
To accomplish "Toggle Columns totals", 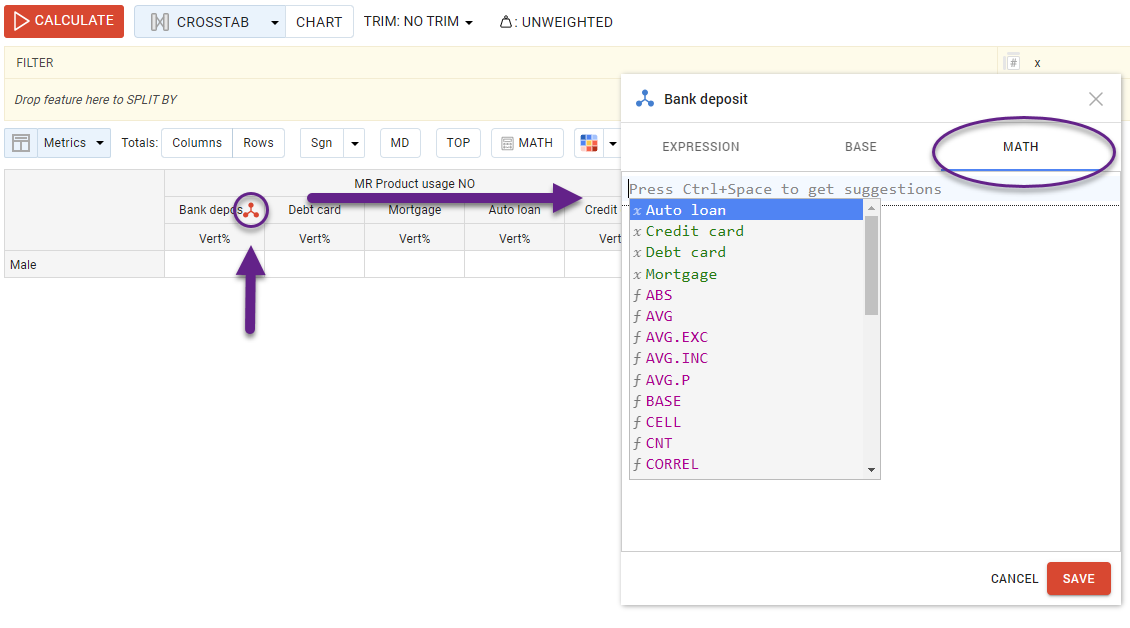I will coord(197,143).
